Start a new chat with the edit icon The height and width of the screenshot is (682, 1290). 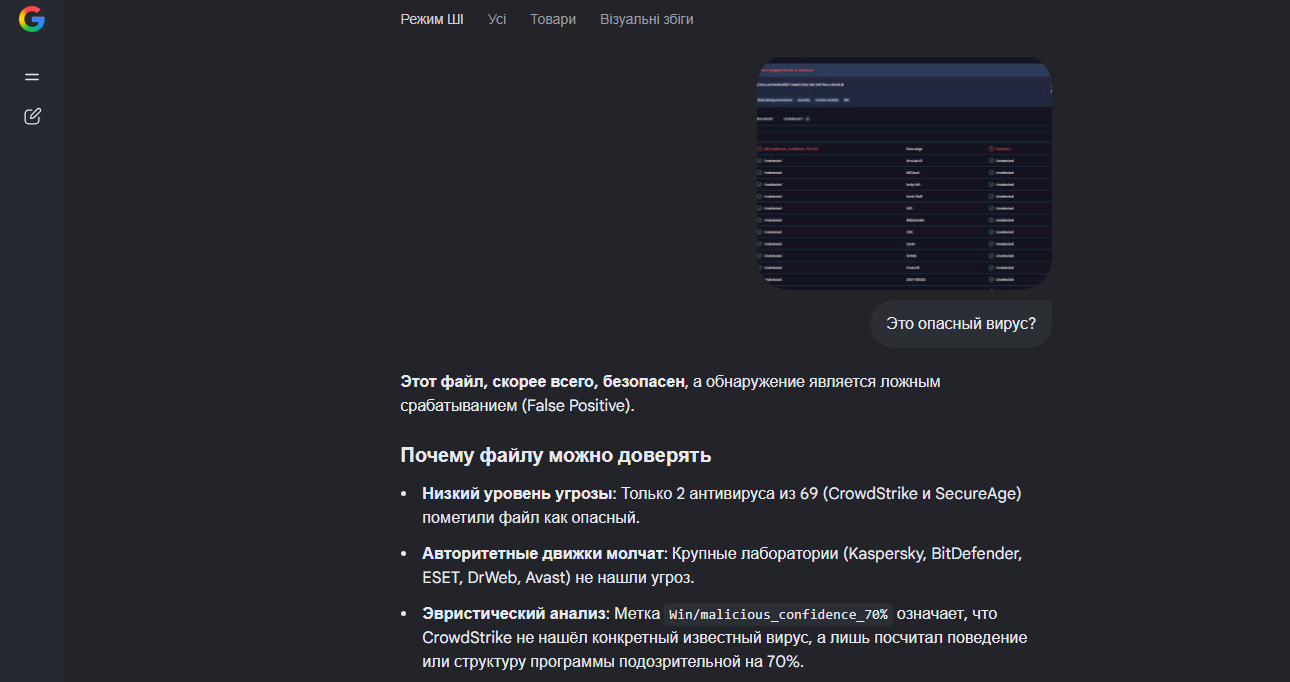pyautogui.click(x=32, y=116)
